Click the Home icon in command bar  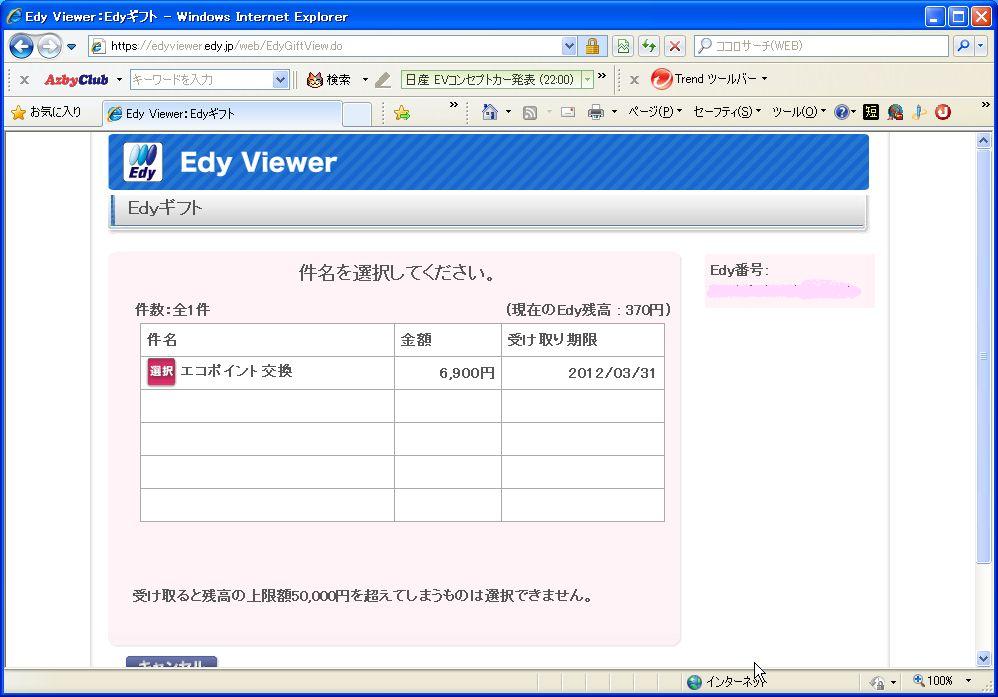click(x=489, y=112)
